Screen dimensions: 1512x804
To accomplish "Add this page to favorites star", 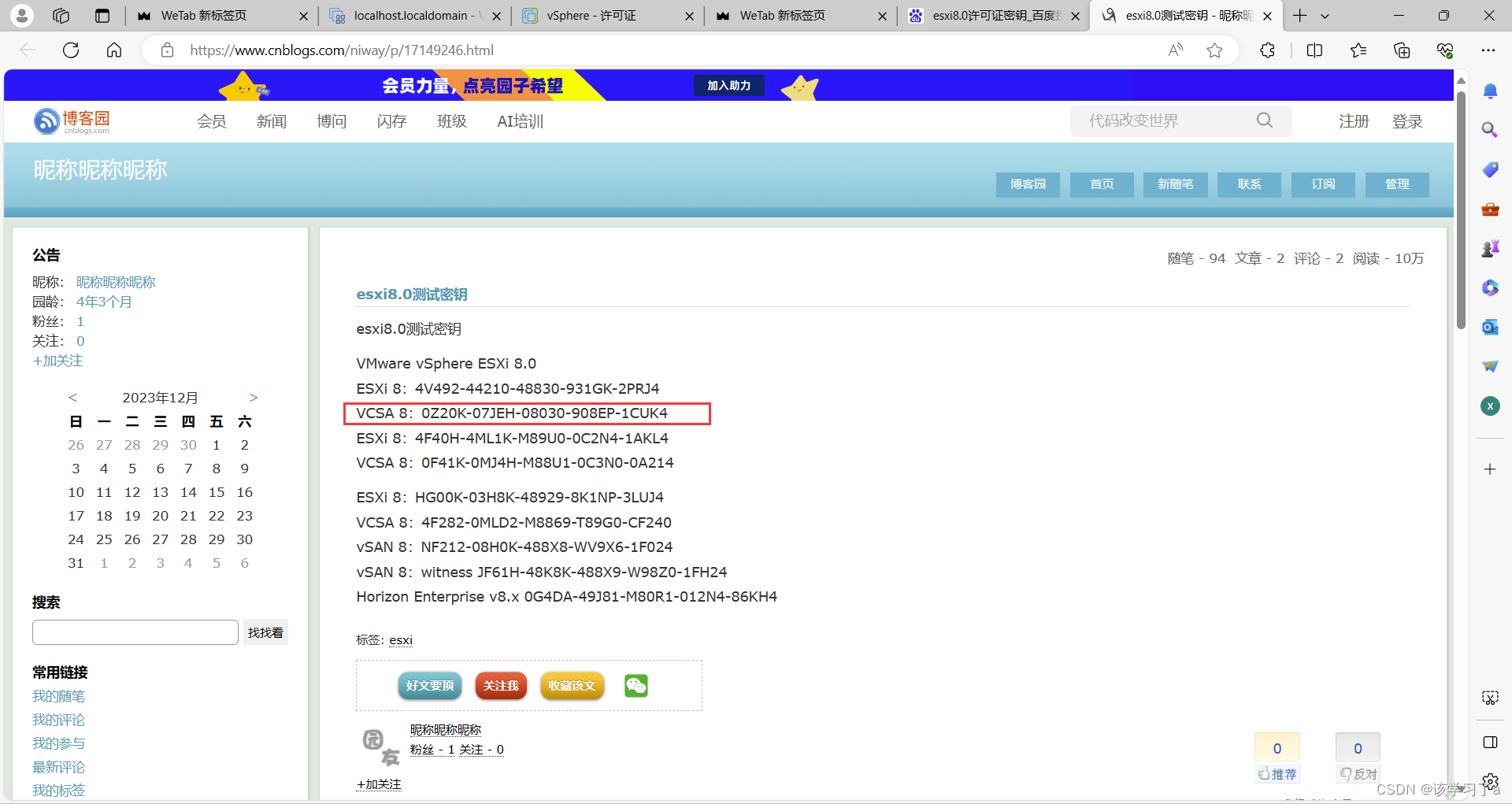I will 1214,50.
